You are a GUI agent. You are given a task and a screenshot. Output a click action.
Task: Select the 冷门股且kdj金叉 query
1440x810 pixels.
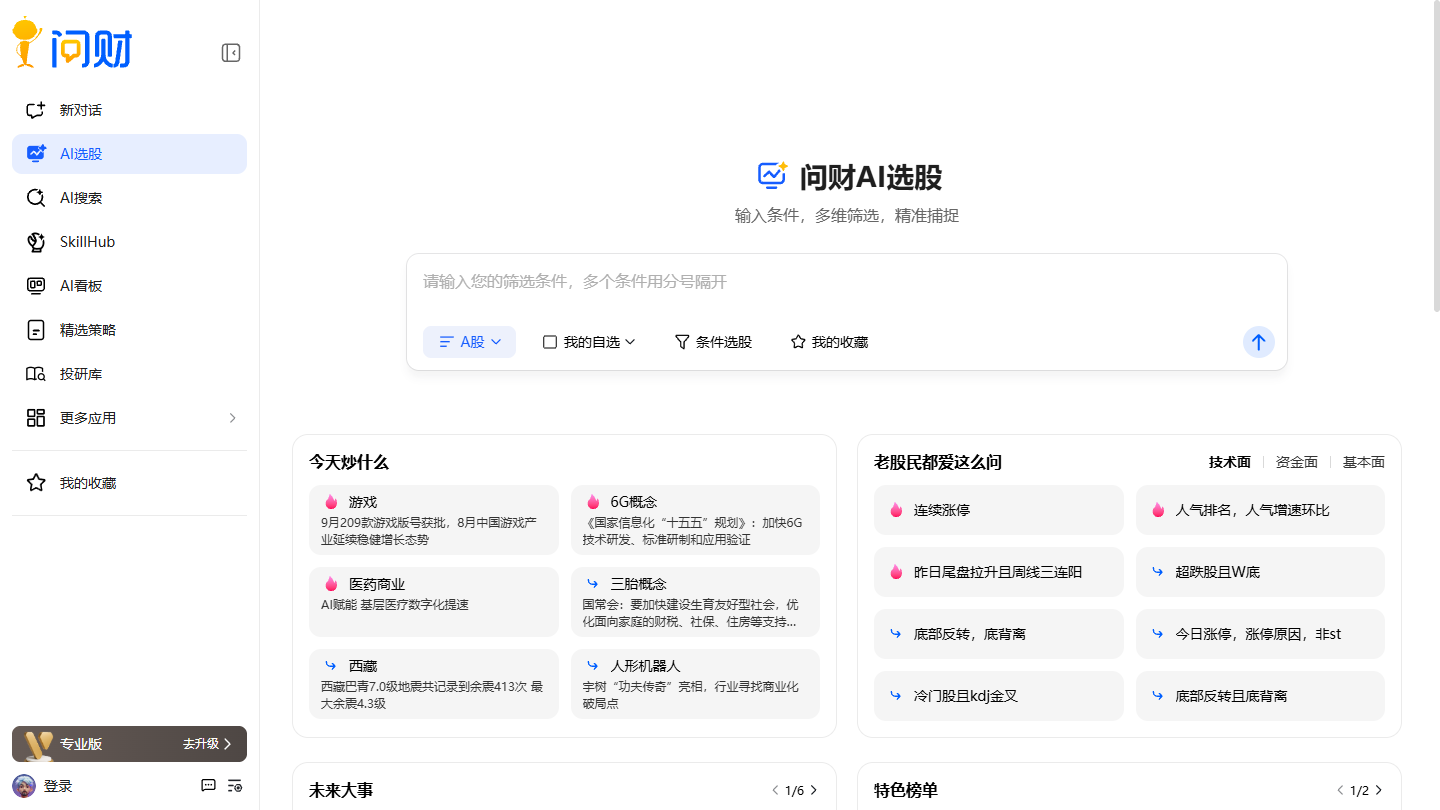[999, 696]
